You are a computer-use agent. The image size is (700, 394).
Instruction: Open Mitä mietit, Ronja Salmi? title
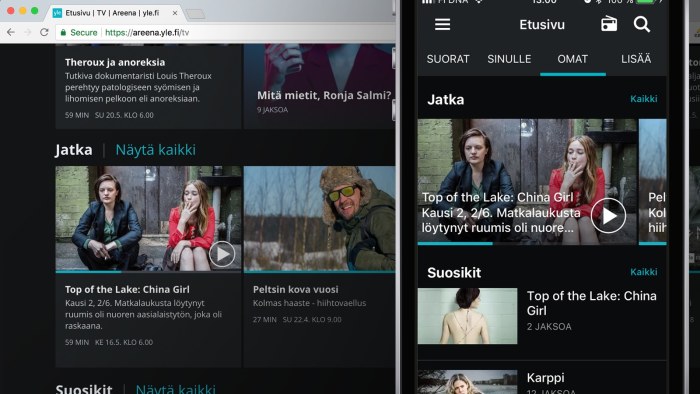324,95
